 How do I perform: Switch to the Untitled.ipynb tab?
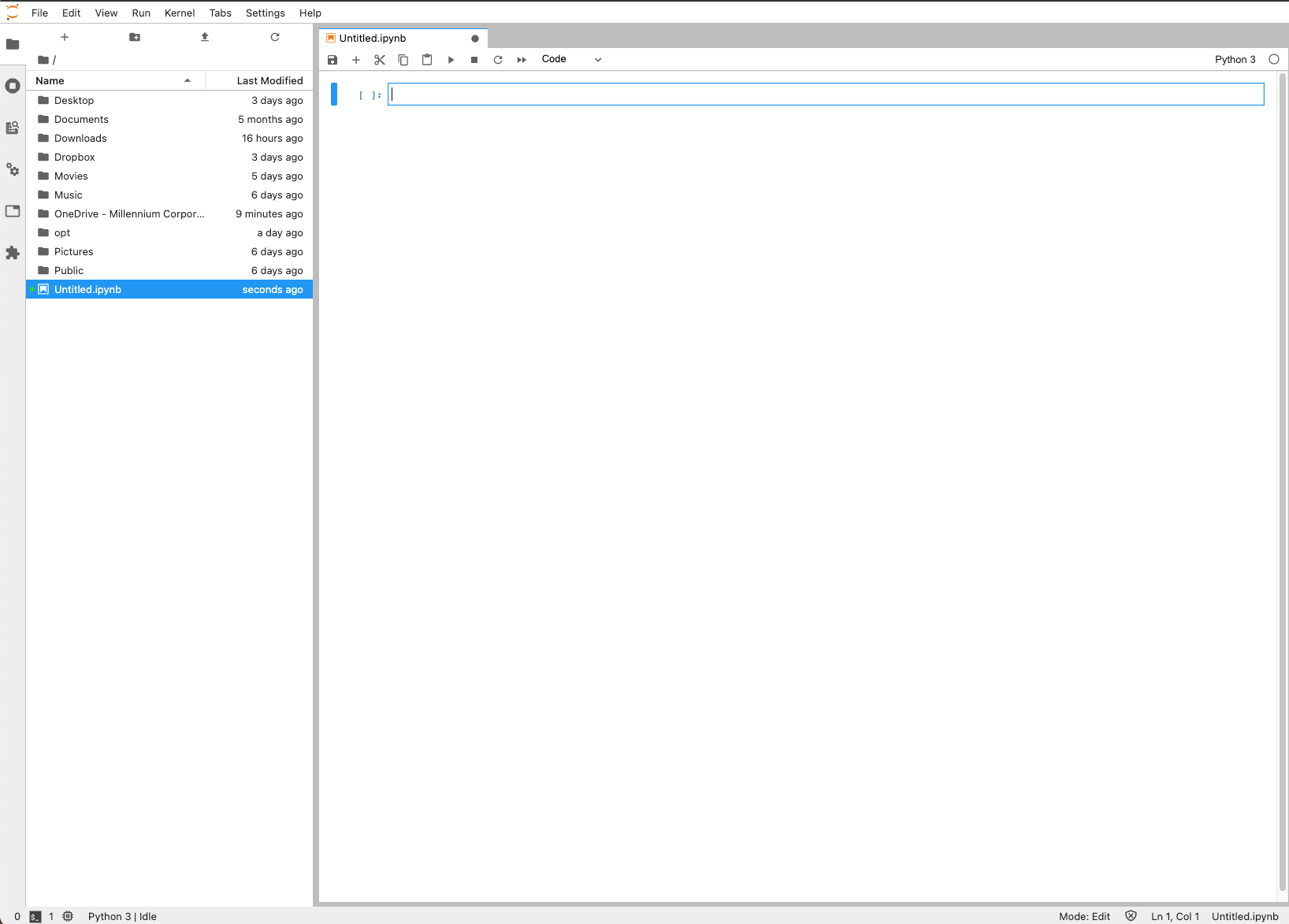tap(372, 38)
